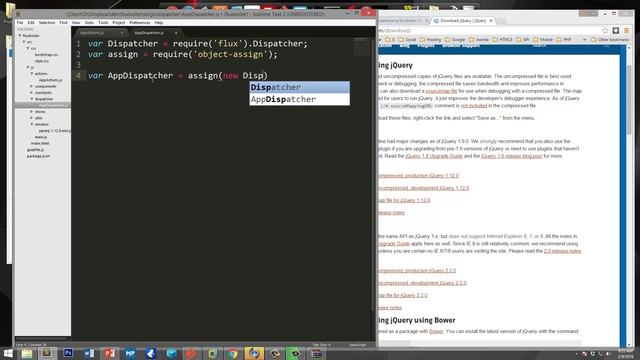The width and height of the screenshot is (640, 360).
Task: Collapse the src folder in sidebar
Action: [24, 42]
